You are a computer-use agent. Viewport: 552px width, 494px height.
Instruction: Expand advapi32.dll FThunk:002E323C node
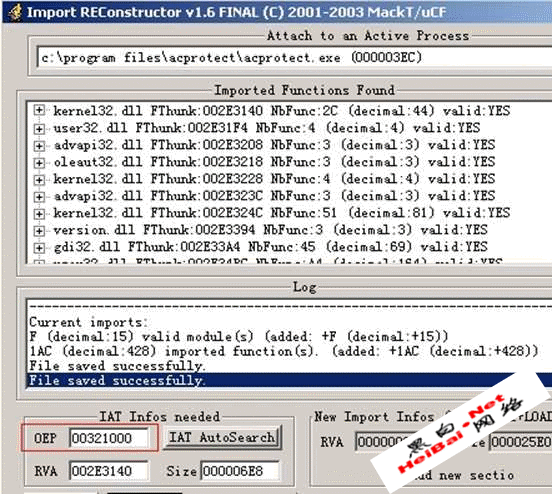(39, 196)
